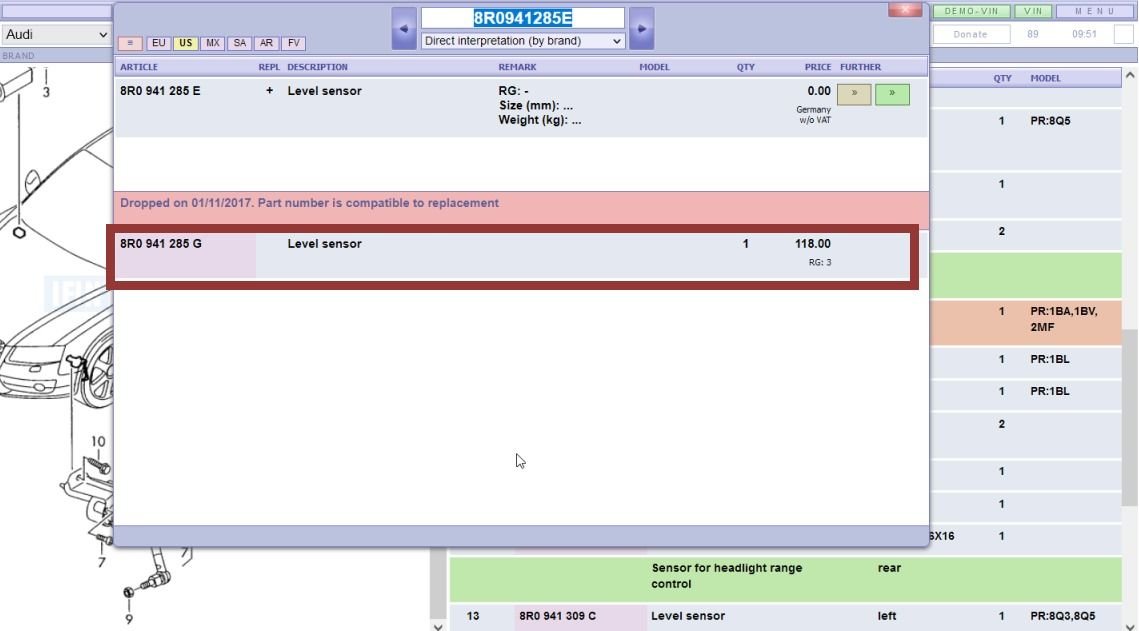Click the Donate button
The width and height of the screenshot is (1139, 631).
pyautogui.click(x=971, y=33)
